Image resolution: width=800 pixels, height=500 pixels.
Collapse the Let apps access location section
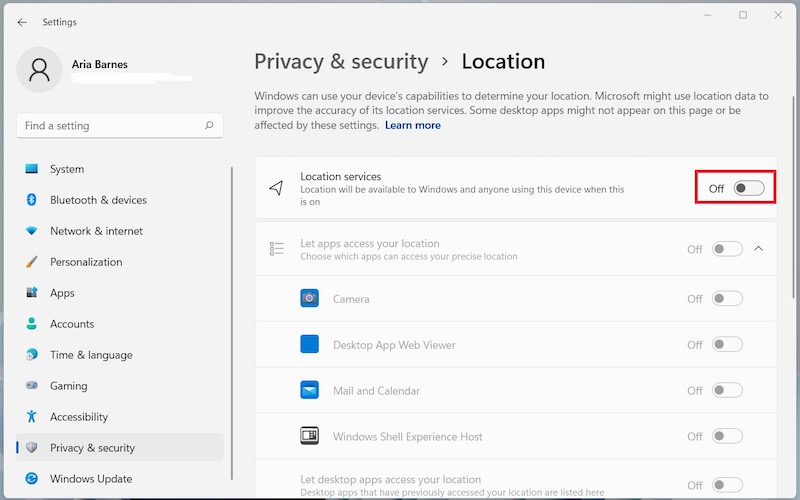(x=759, y=249)
